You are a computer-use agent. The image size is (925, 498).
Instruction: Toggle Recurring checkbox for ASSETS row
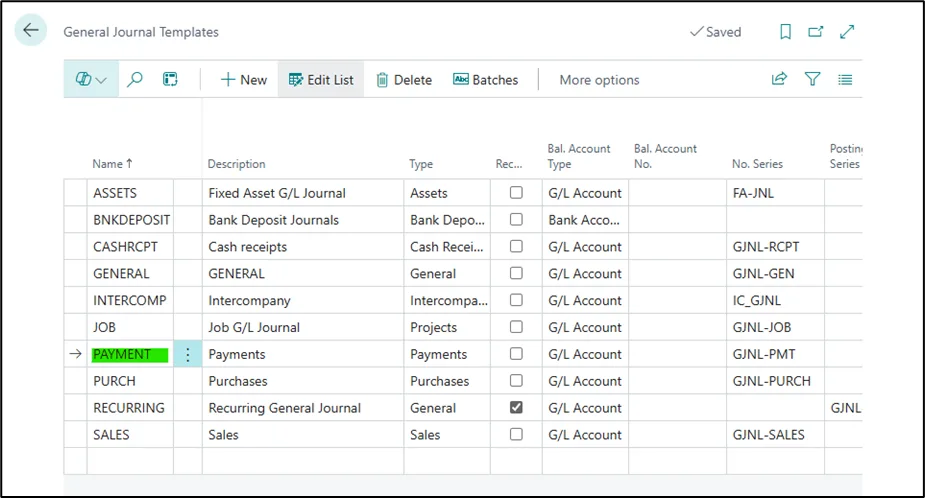pyautogui.click(x=516, y=192)
